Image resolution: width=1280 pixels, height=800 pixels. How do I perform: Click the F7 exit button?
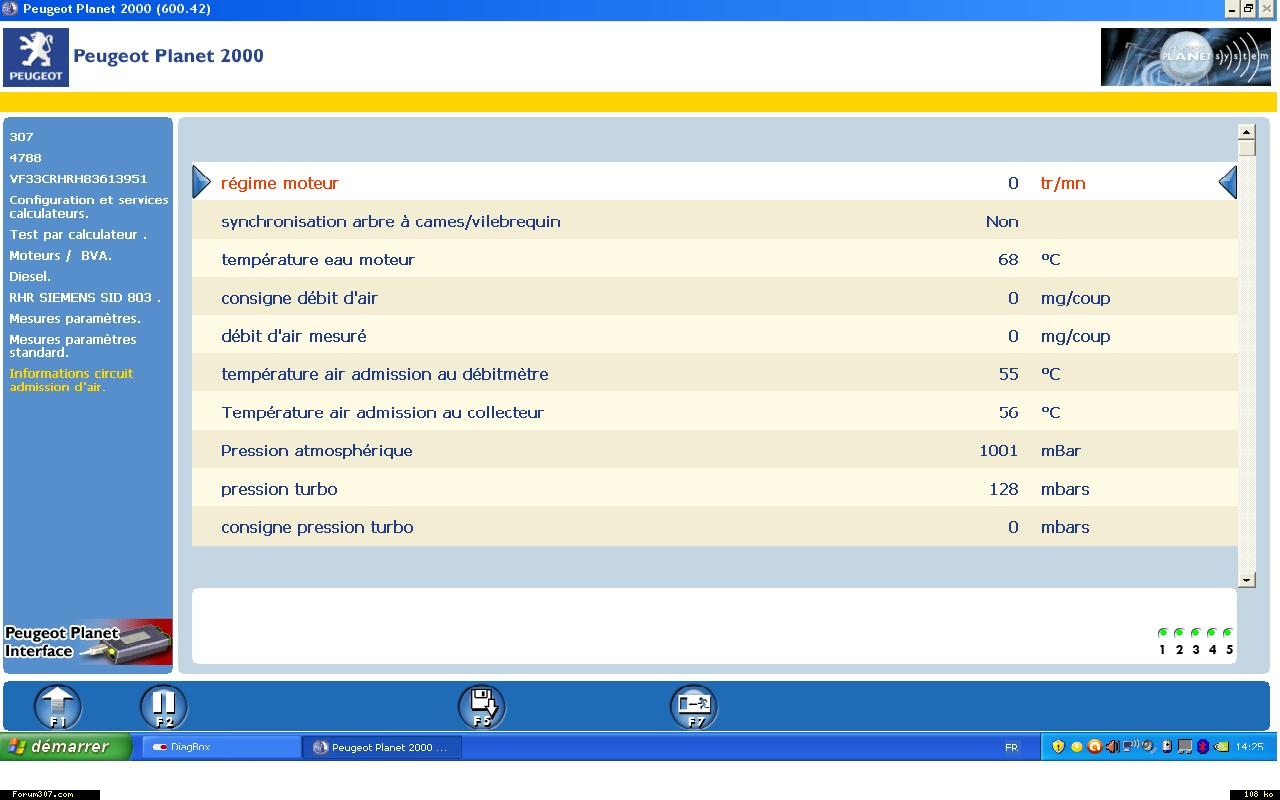point(694,706)
